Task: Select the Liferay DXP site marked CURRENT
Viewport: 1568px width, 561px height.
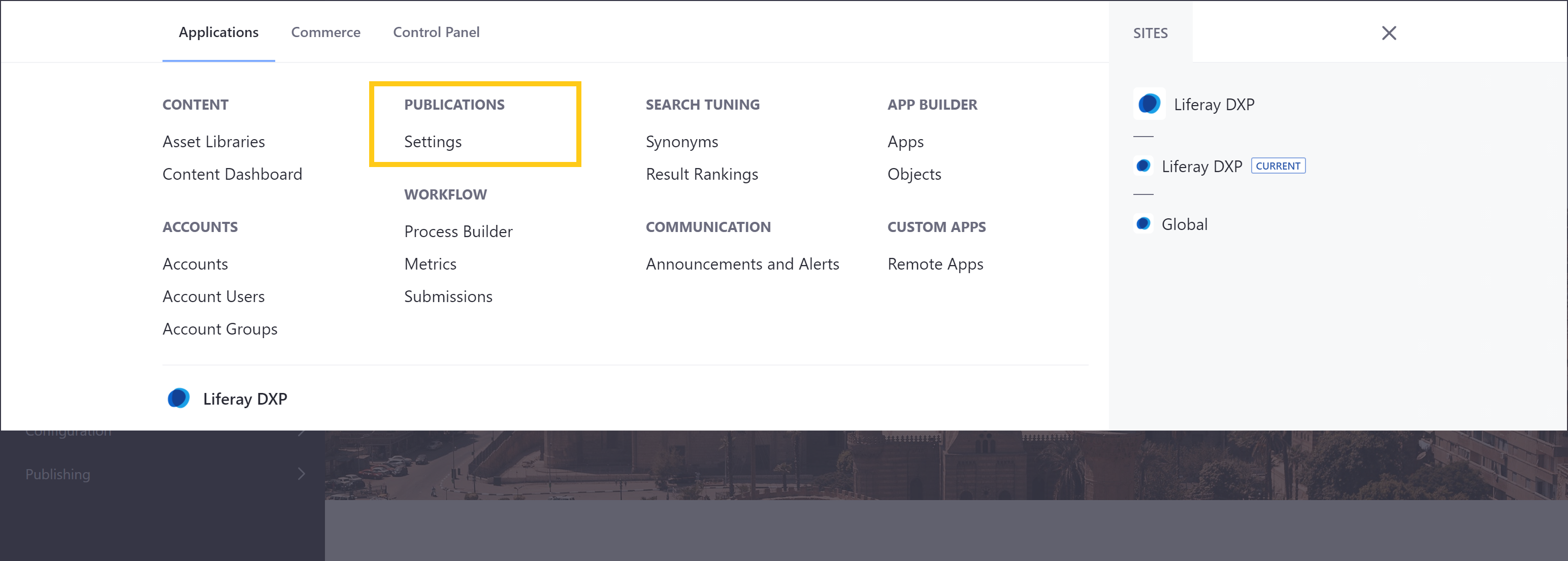Action: point(1201,166)
